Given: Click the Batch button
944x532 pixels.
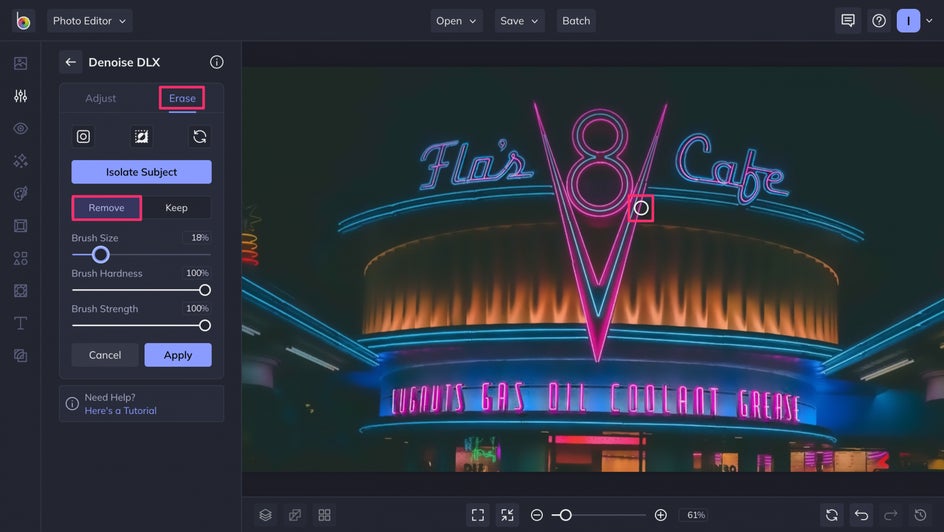Looking at the screenshot, I should tap(576, 21).
